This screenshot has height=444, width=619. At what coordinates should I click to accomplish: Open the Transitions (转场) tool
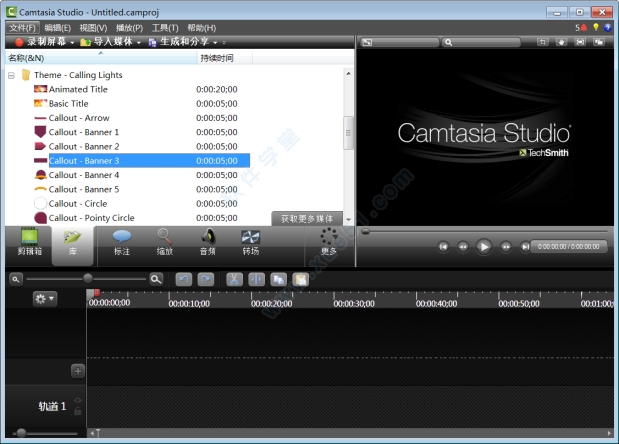[x=251, y=242]
